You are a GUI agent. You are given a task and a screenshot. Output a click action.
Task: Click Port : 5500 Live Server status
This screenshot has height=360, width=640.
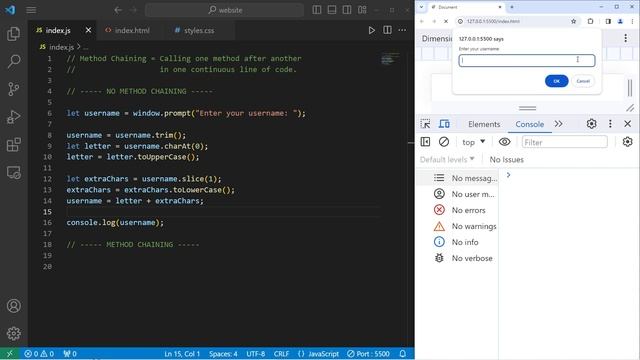pyautogui.click(x=368, y=354)
